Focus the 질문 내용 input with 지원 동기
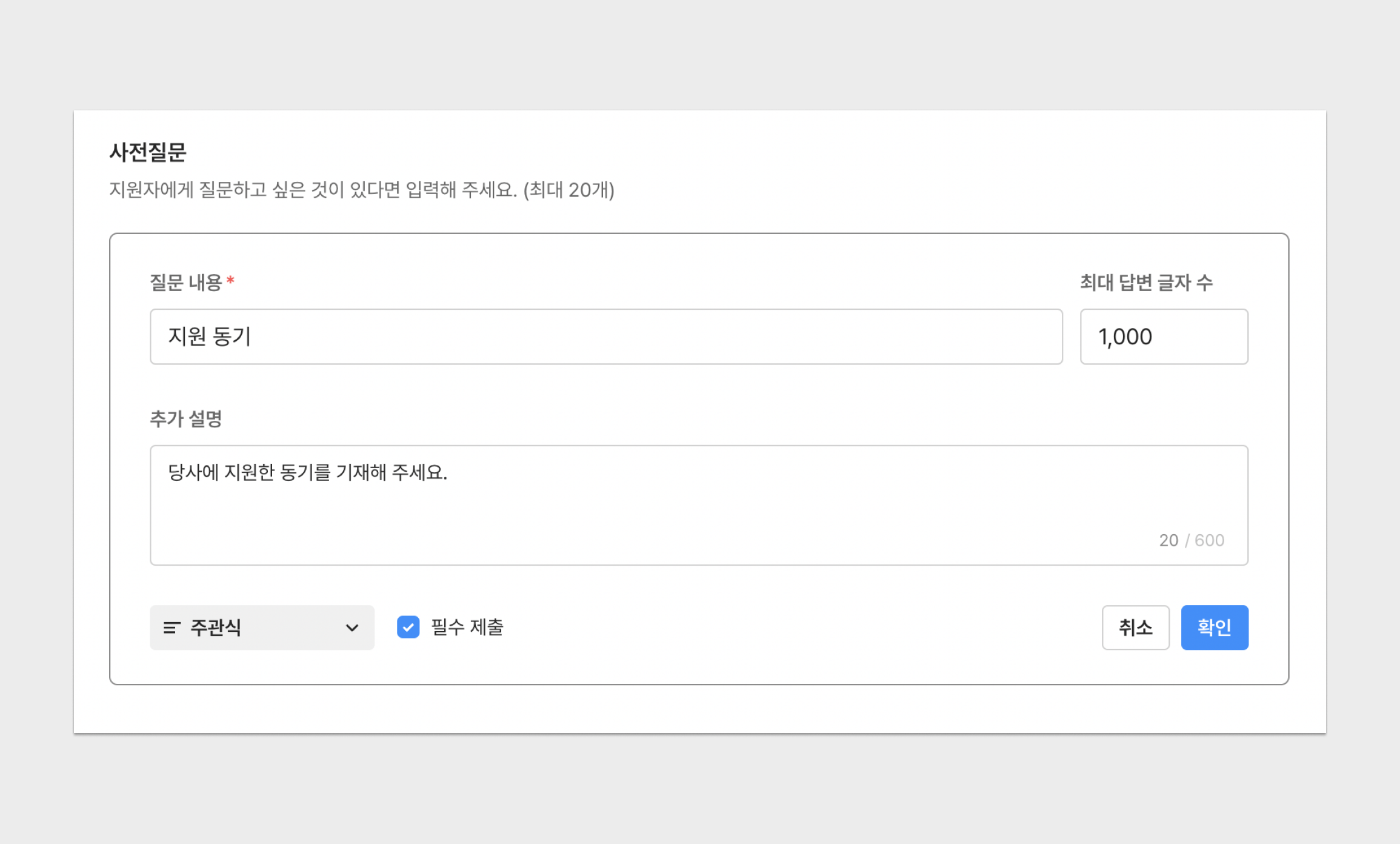1400x844 pixels. [x=606, y=337]
